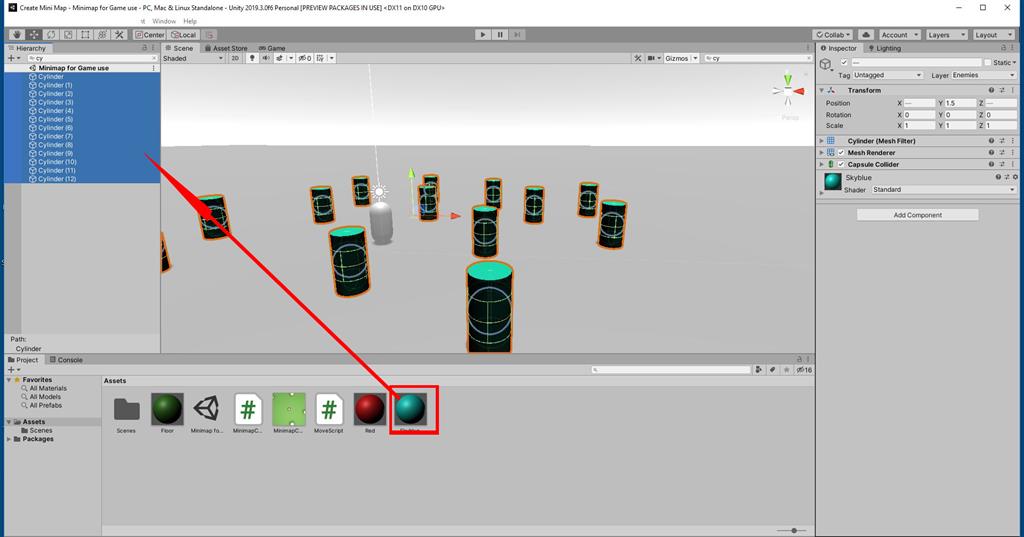Open the scene camera settings icon
1024x537 pixels.
[x=651, y=58]
